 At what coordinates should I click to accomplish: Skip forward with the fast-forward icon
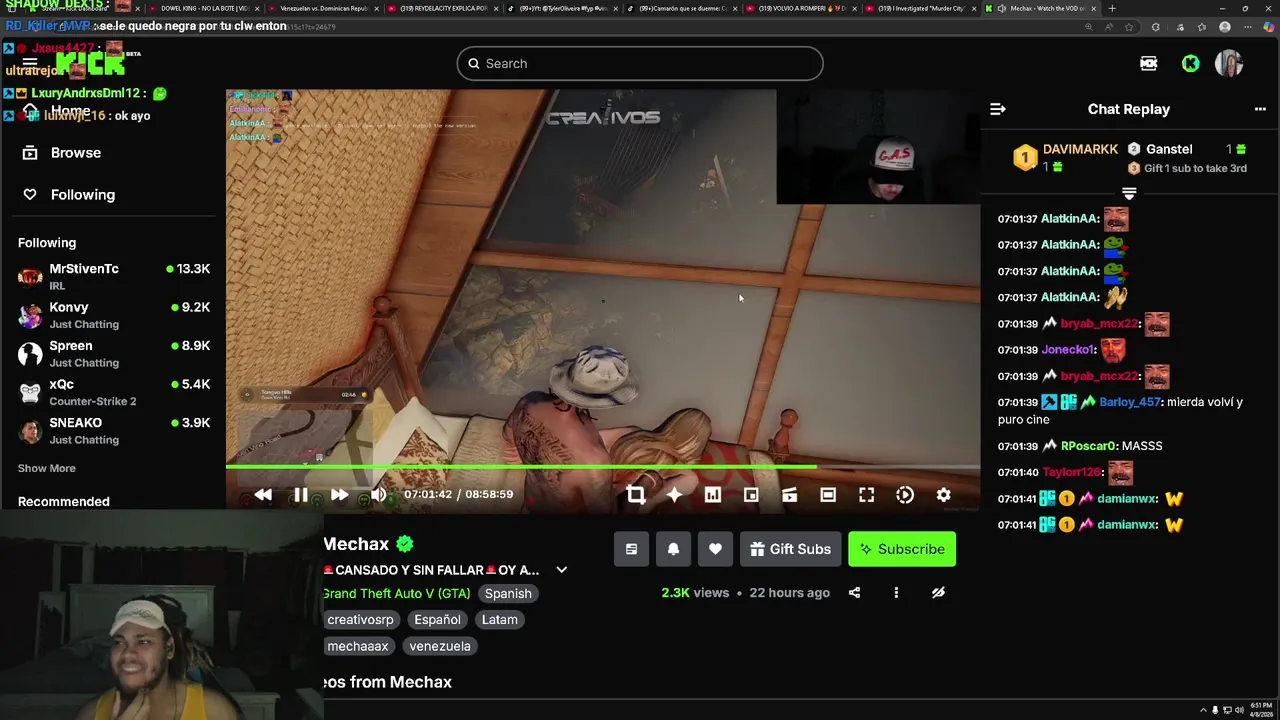click(x=339, y=495)
